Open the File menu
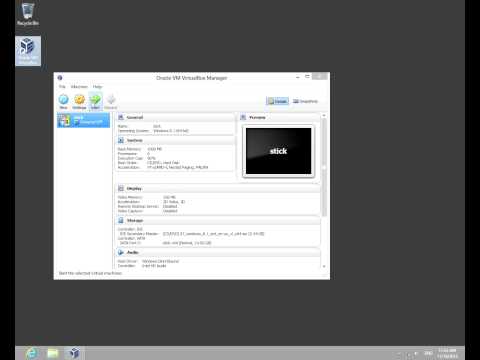This screenshot has width=480, height=360. point(62,87)
